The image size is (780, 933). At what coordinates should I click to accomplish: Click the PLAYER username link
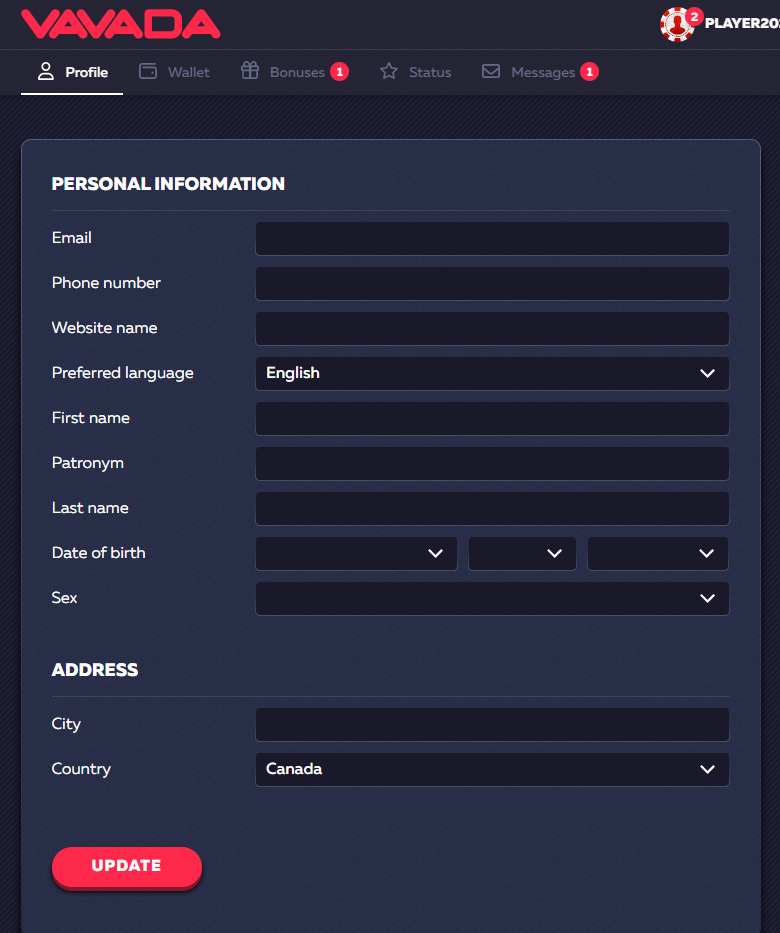[x=742, y=23]
